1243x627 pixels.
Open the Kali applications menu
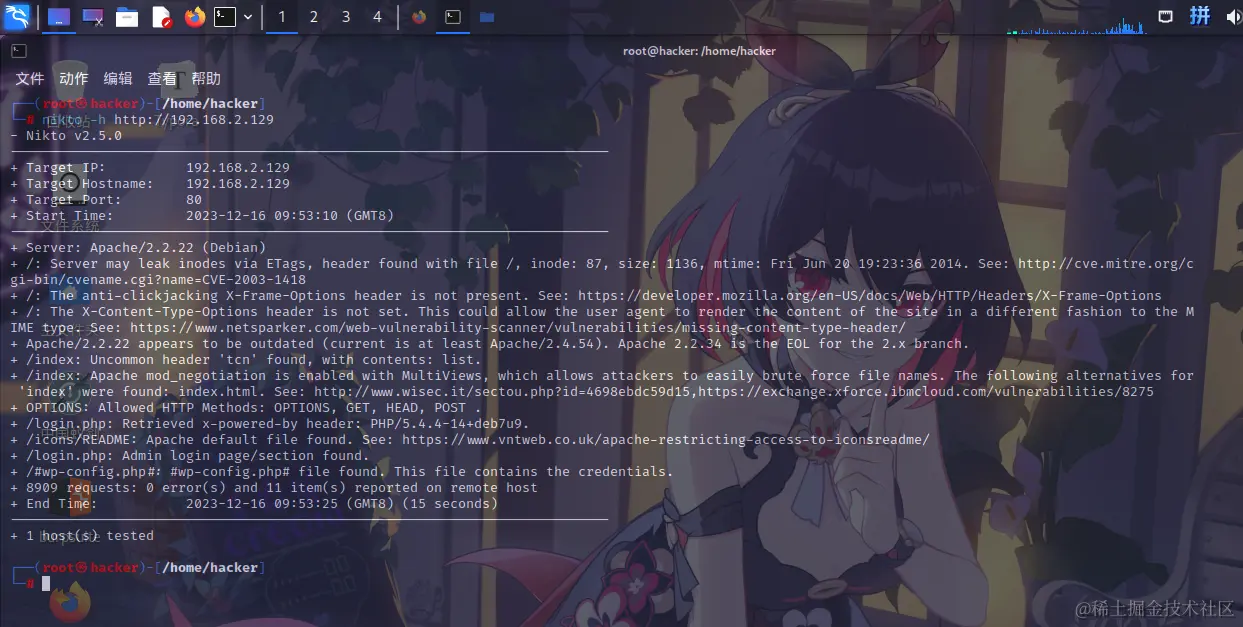click(17, 16)
